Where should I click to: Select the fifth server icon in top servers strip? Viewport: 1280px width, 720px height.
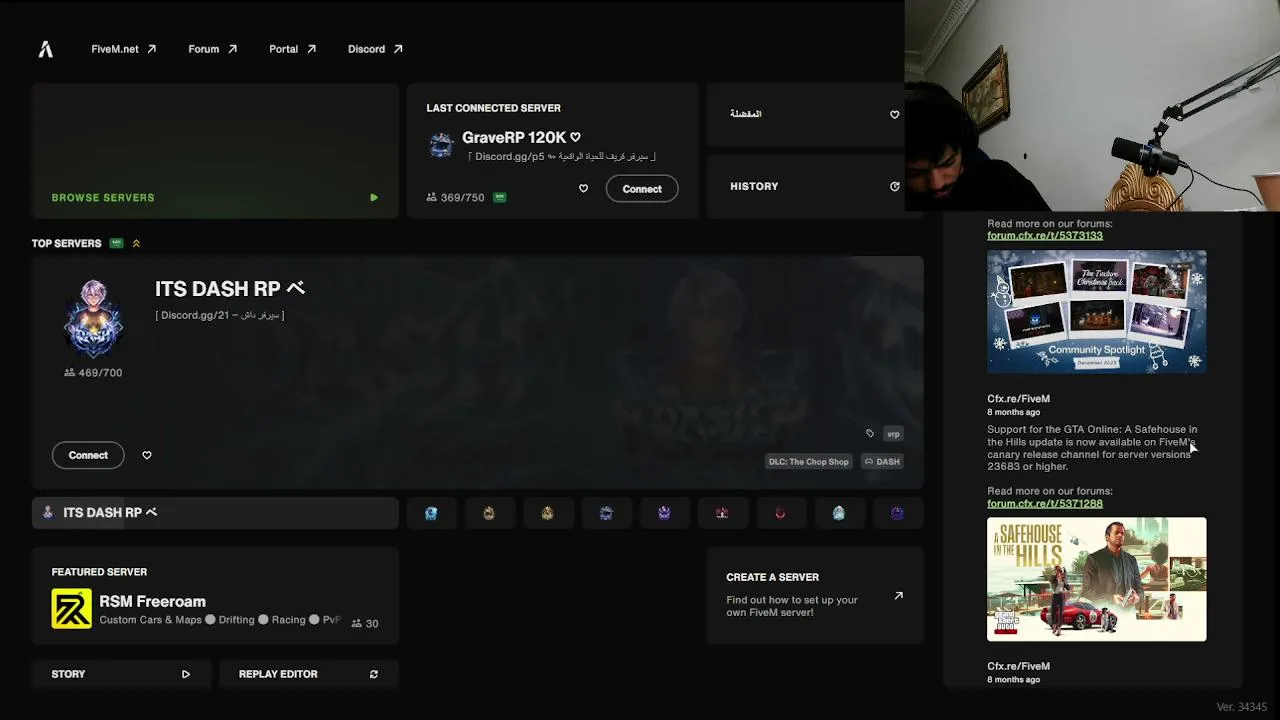pyautogui.click(x=664, y=513)
